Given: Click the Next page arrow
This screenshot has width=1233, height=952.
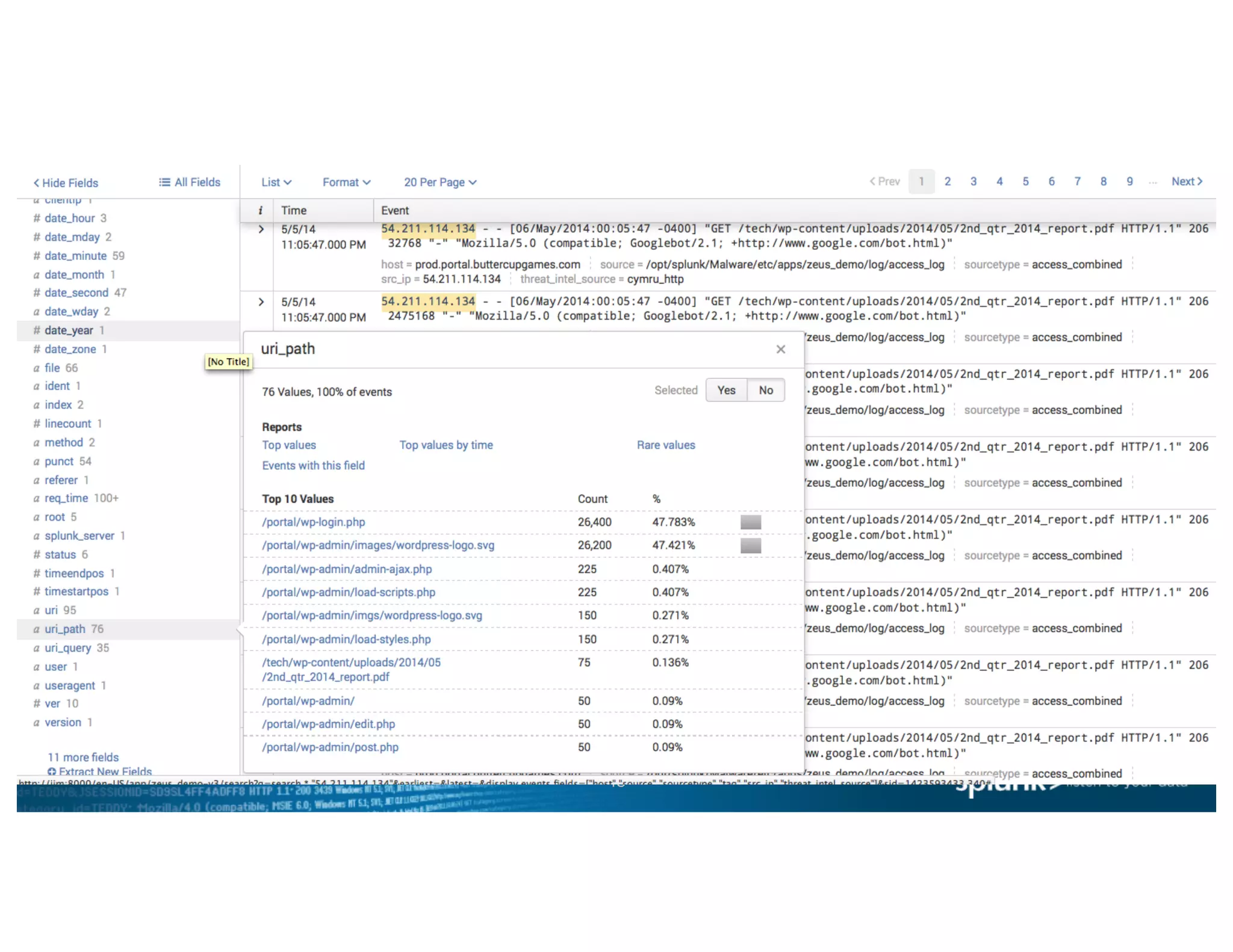Looking at the screenshot, I should coord(1199,181).
